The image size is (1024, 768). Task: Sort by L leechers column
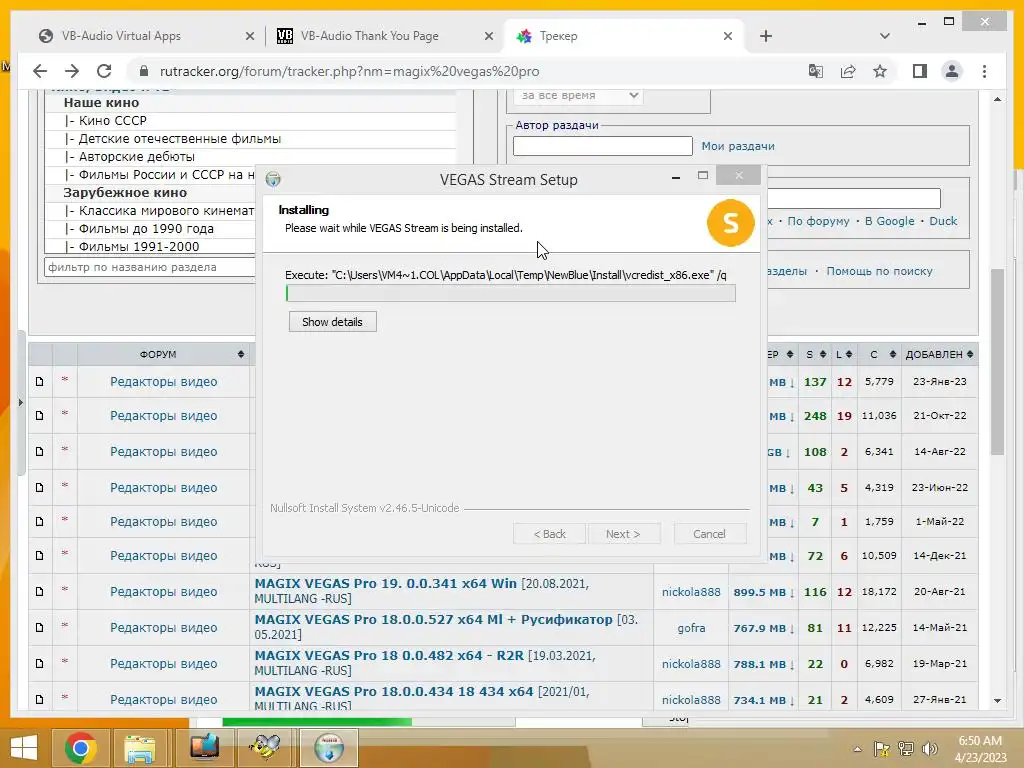[x=844, y=354]
